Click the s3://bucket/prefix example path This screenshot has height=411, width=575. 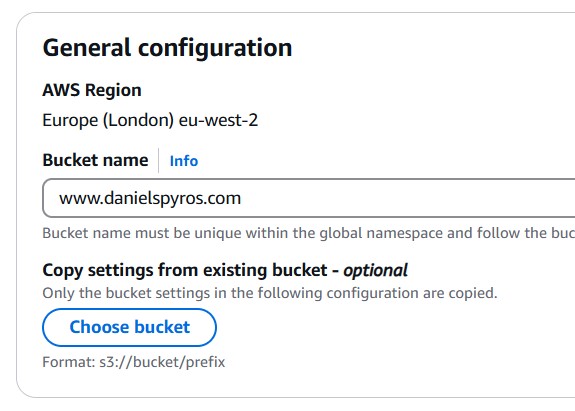(162, 362)
